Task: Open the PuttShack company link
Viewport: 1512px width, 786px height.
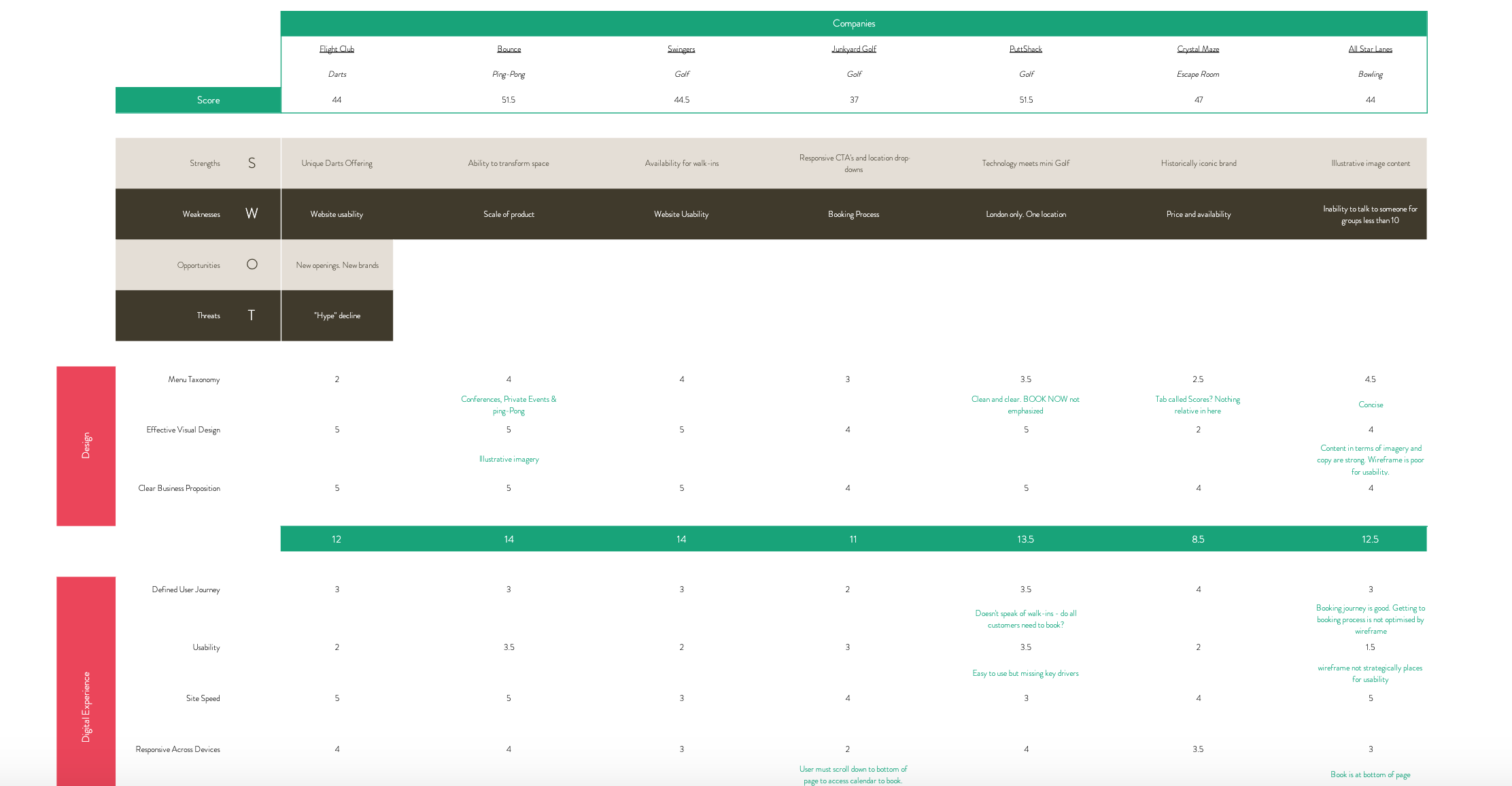Action: pyautogui.click(x=1026, y=49)
